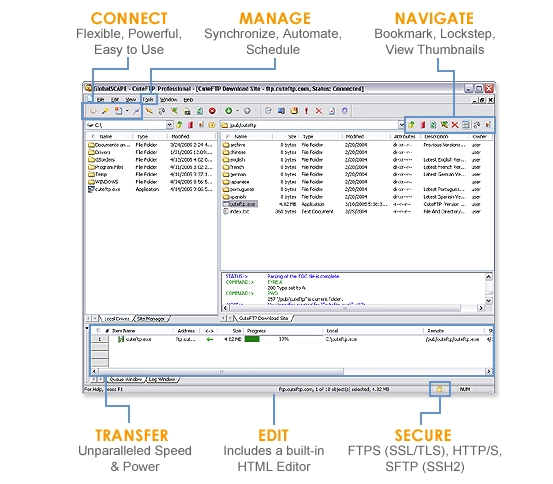Open the New connection dropdown arrow
Viewport: 553px width, 484px height.
pyautogui.click(x=127, y=111)
